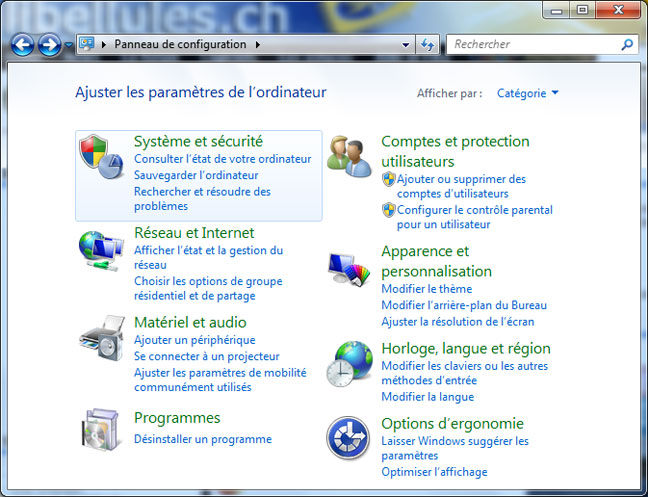Open Rechercher et résoudre des problèmes

(202, 199)
